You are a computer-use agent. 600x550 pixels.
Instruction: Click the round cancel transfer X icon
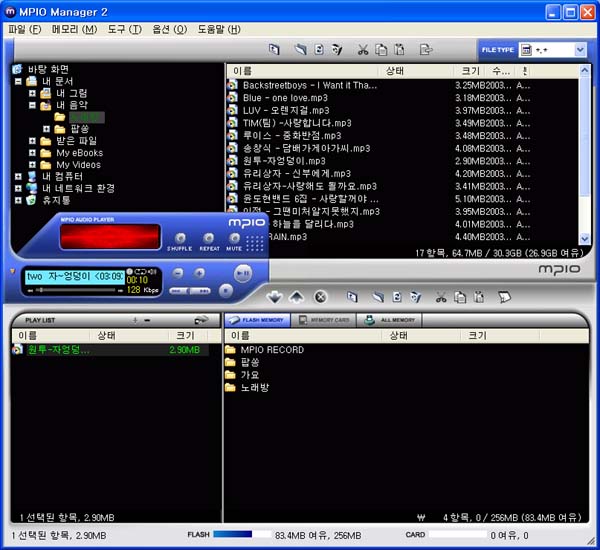[321, 297]
